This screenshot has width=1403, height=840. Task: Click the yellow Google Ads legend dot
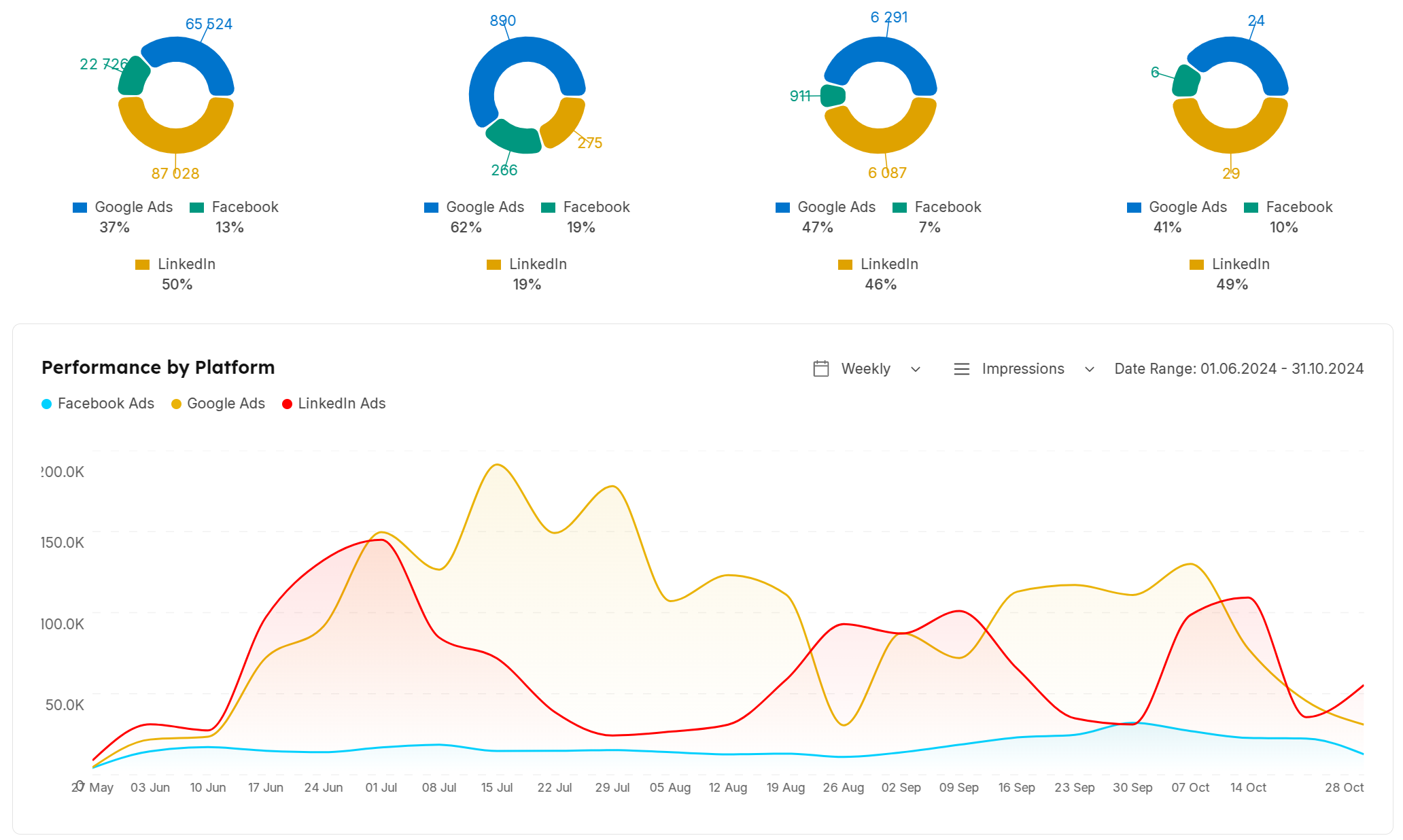[176, 404]
